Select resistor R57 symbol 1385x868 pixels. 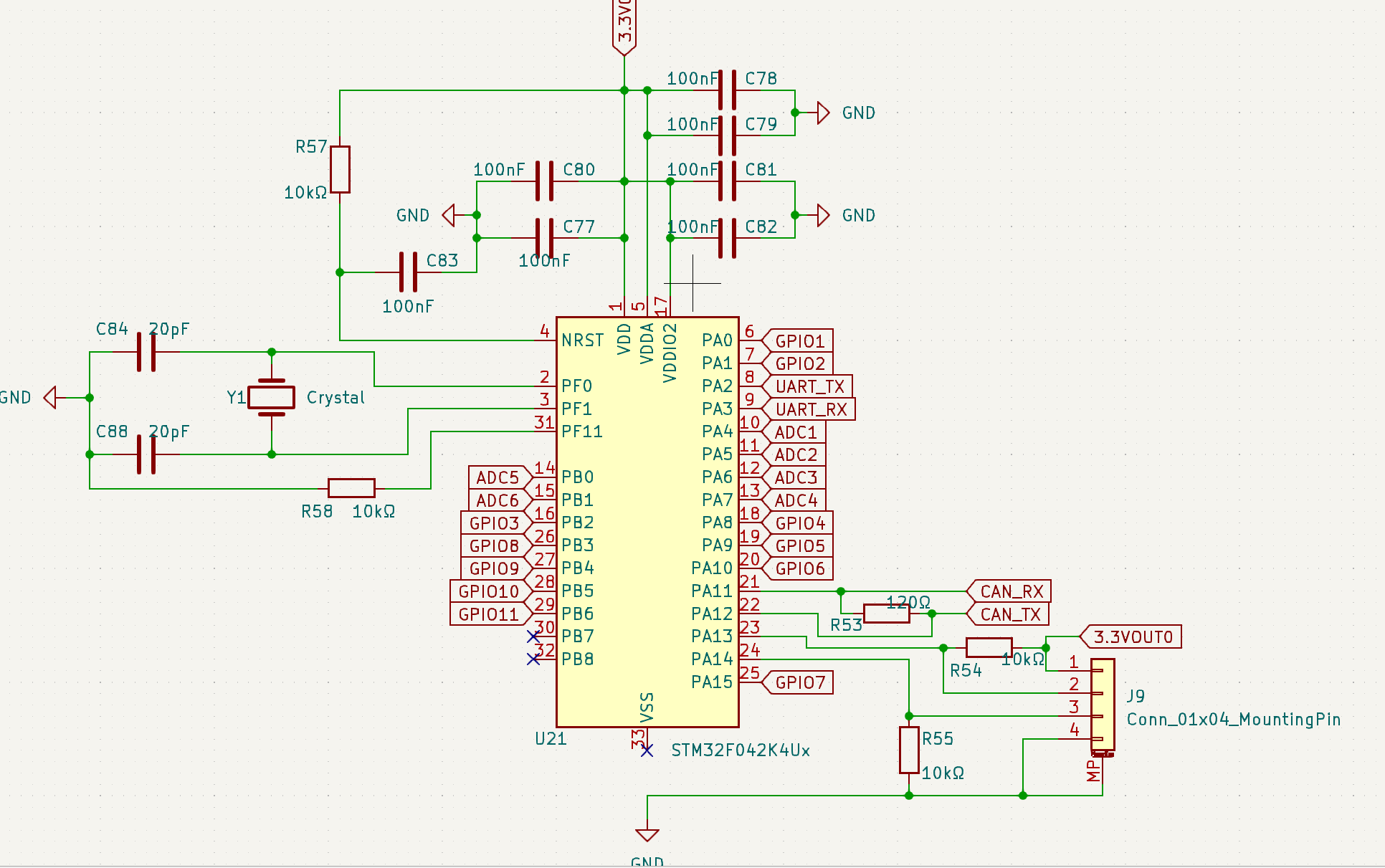(340, 170)
